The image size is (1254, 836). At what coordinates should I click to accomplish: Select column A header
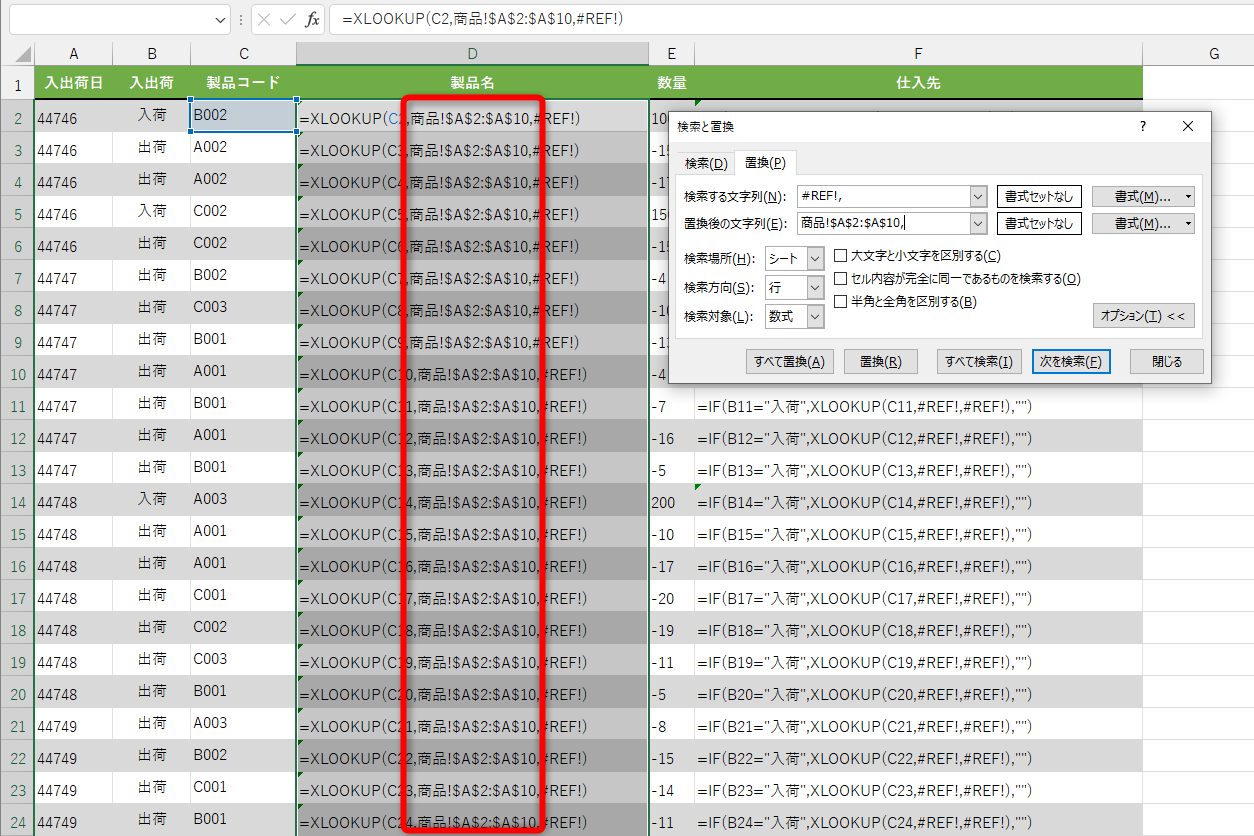74,53
